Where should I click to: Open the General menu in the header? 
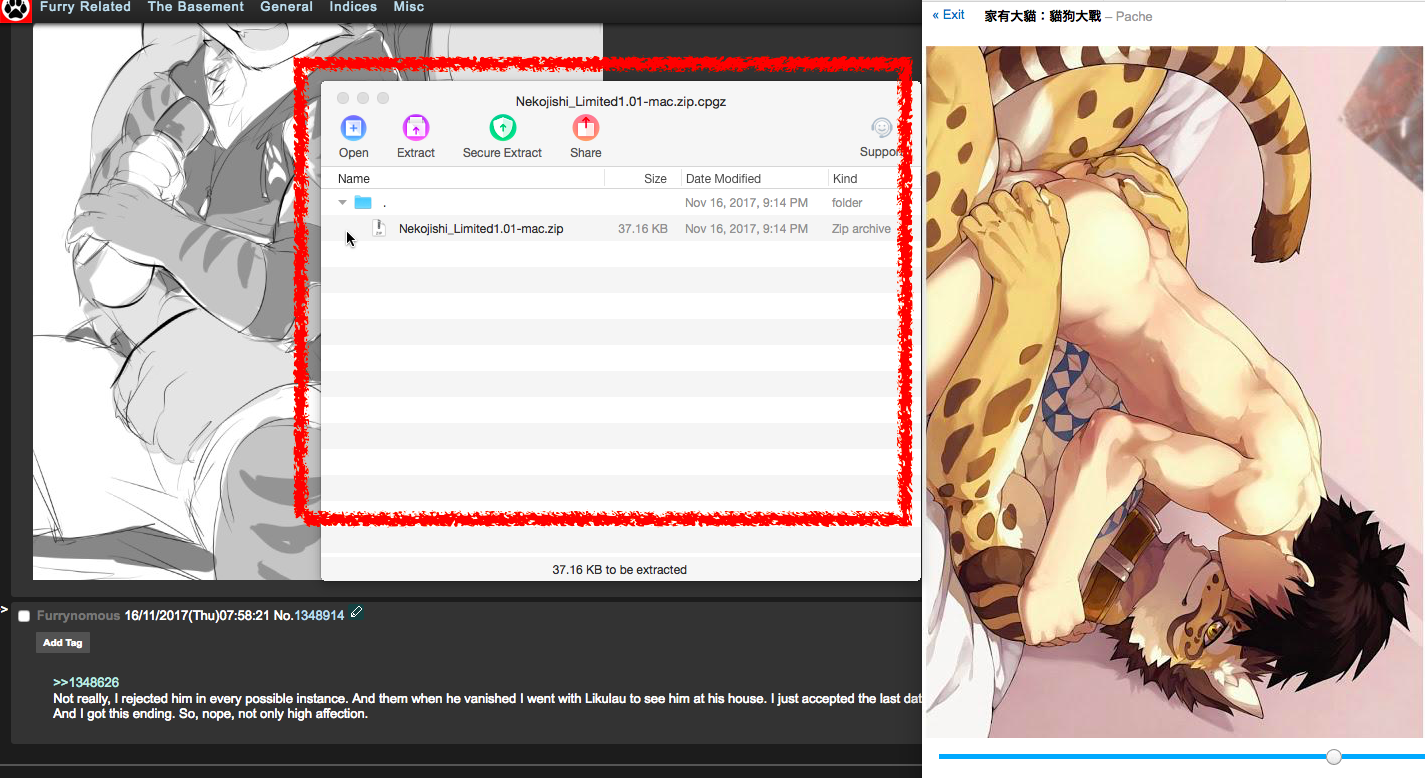pos(286,7)
